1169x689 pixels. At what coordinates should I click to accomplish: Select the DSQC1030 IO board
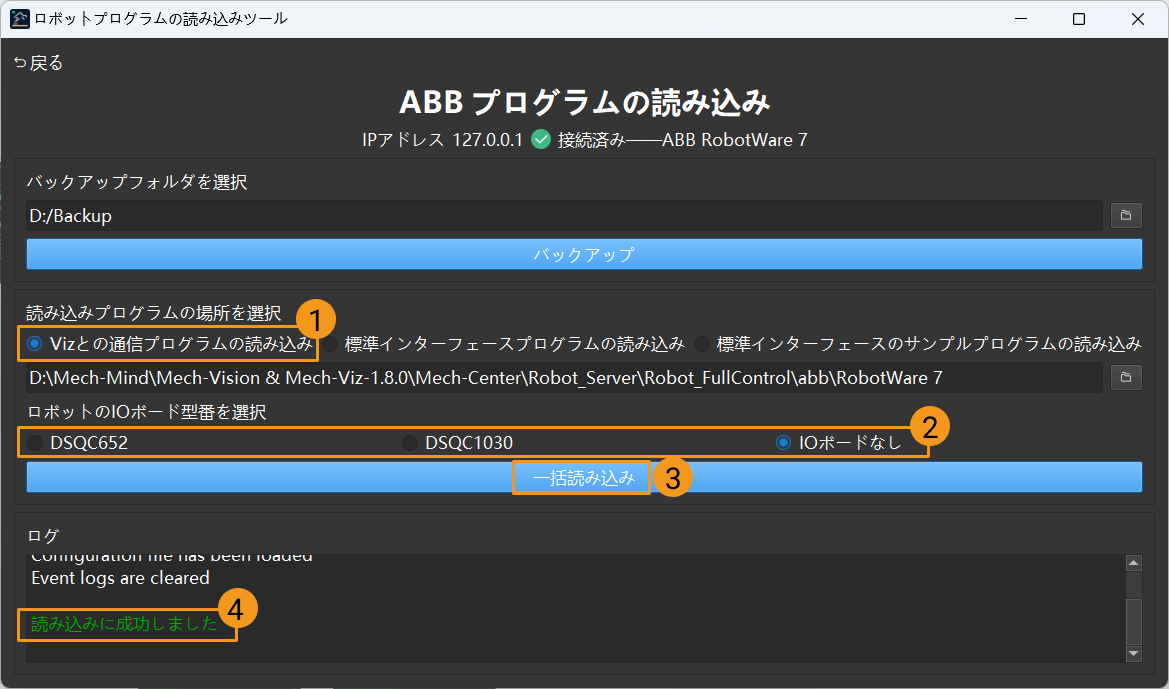410,443
